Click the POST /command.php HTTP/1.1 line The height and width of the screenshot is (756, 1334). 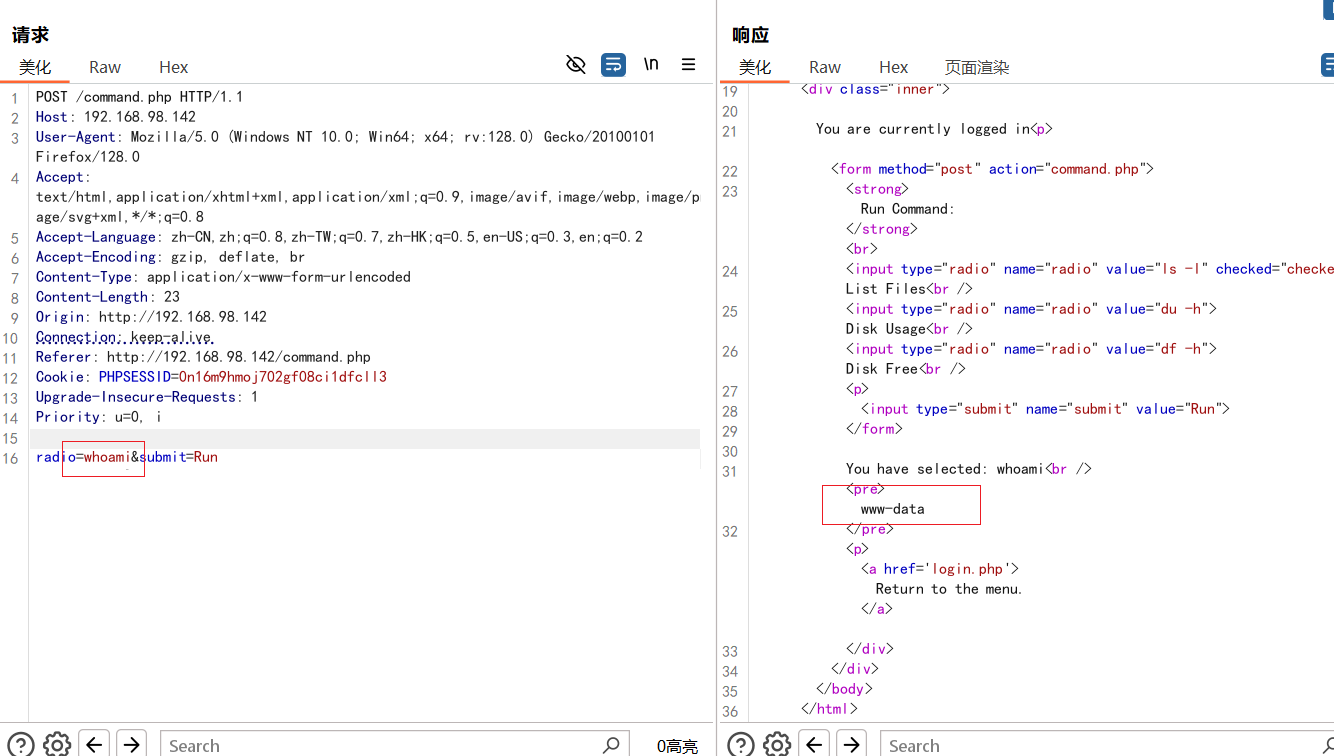coord(139,97)
